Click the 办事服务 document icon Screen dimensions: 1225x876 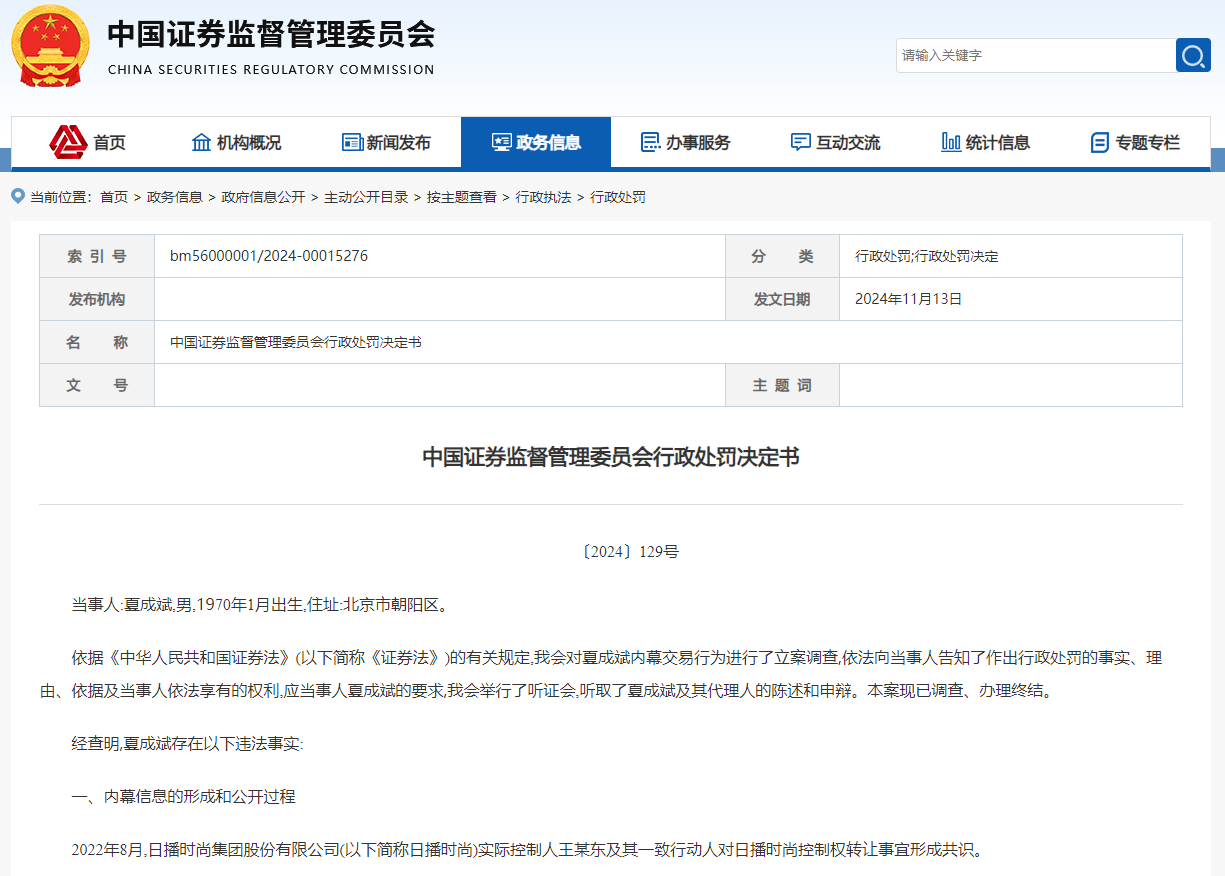(x=650, y=142)
